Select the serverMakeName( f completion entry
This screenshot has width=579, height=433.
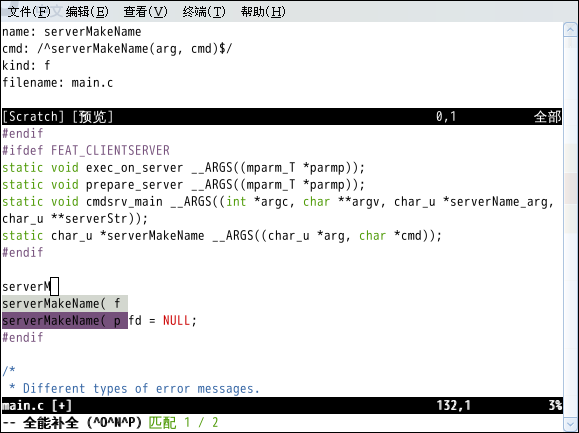(x=65, y=304)
